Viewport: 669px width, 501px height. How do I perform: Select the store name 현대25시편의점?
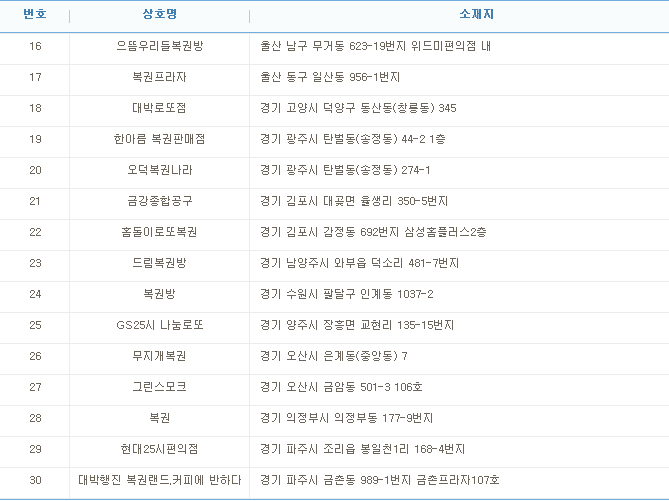click(x=160, y=449)
